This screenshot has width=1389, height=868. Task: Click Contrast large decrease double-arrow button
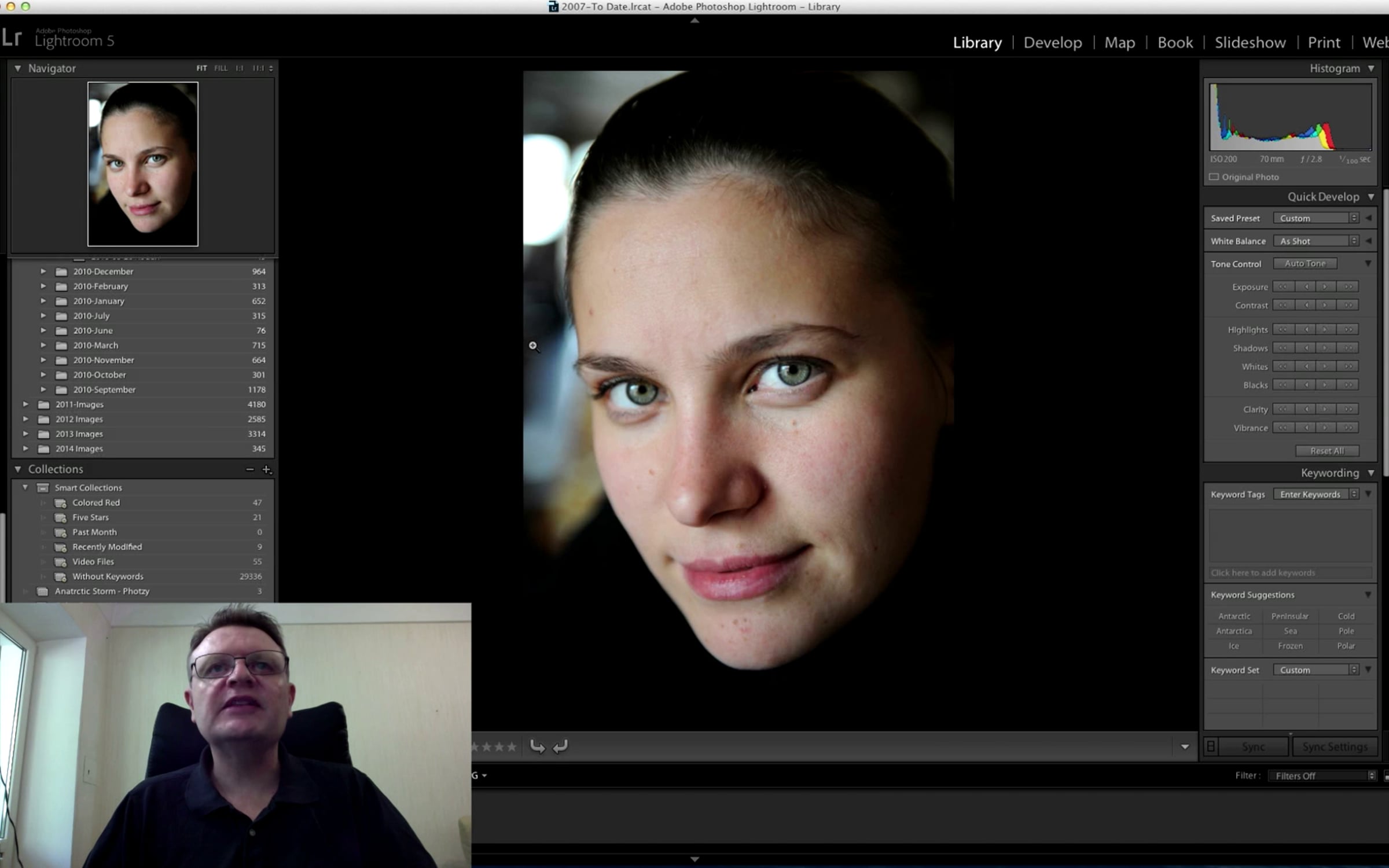(x=1283, y=306)
